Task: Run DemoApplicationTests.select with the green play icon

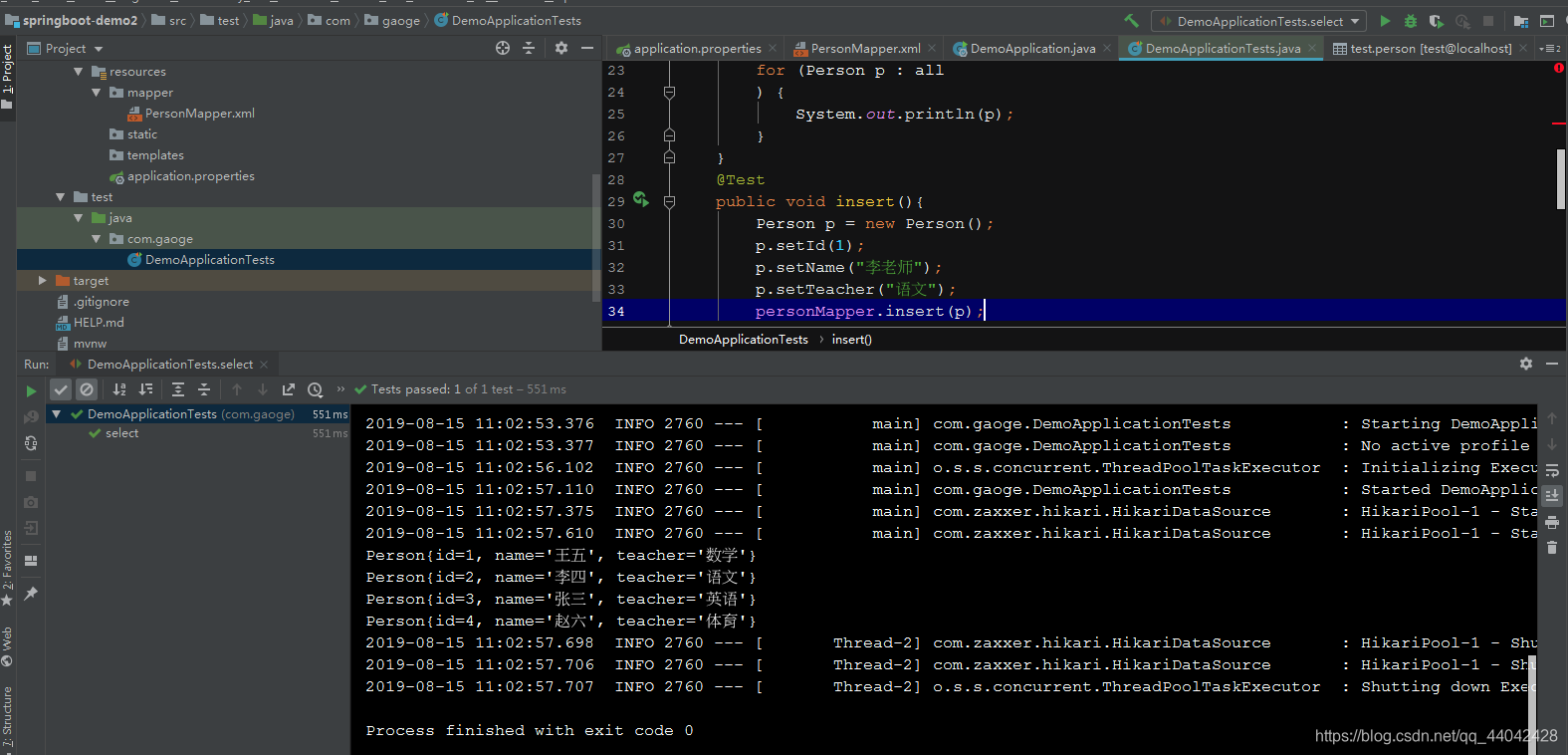Action: [x=1385, y=21]
